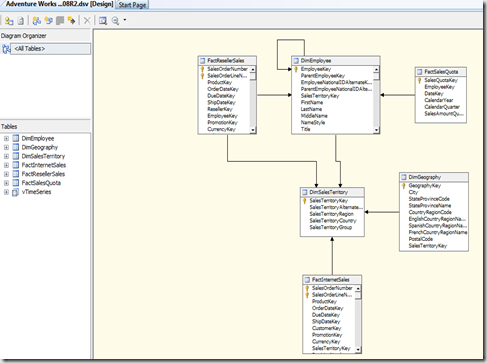Click the DimGeography table header
The width and height of the screenshot is (487, 363).
(x=434, y=177)
